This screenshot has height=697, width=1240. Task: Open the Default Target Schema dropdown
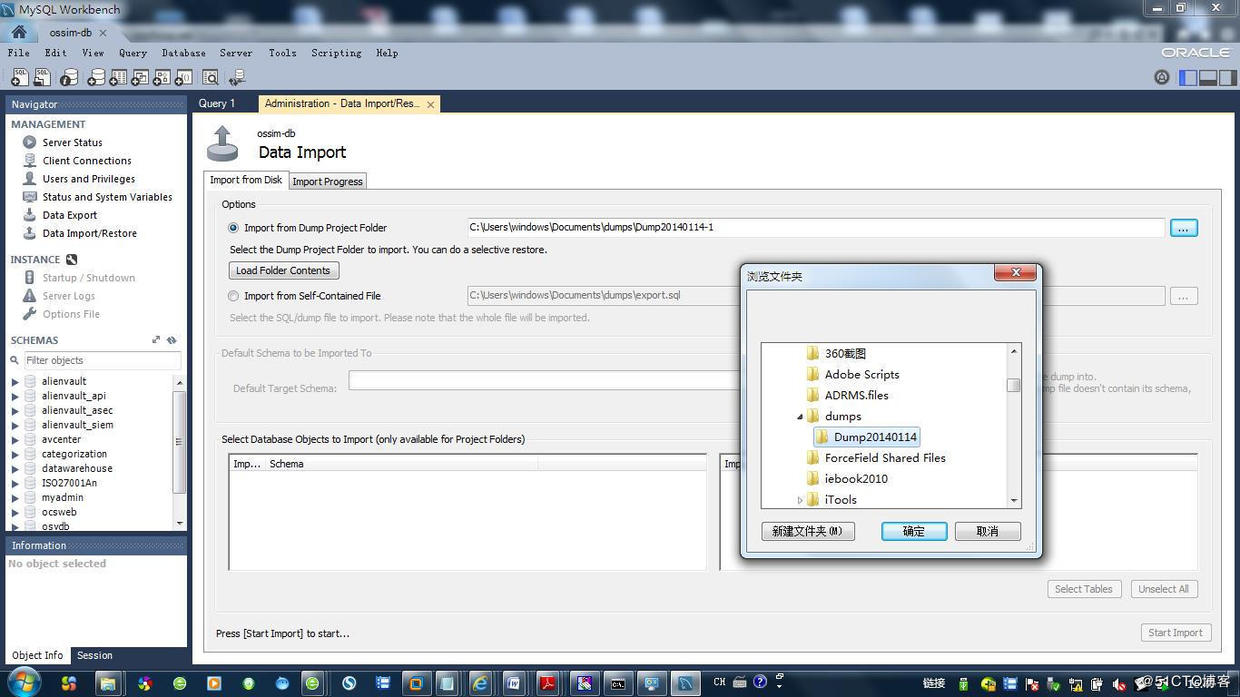point(545,380)
